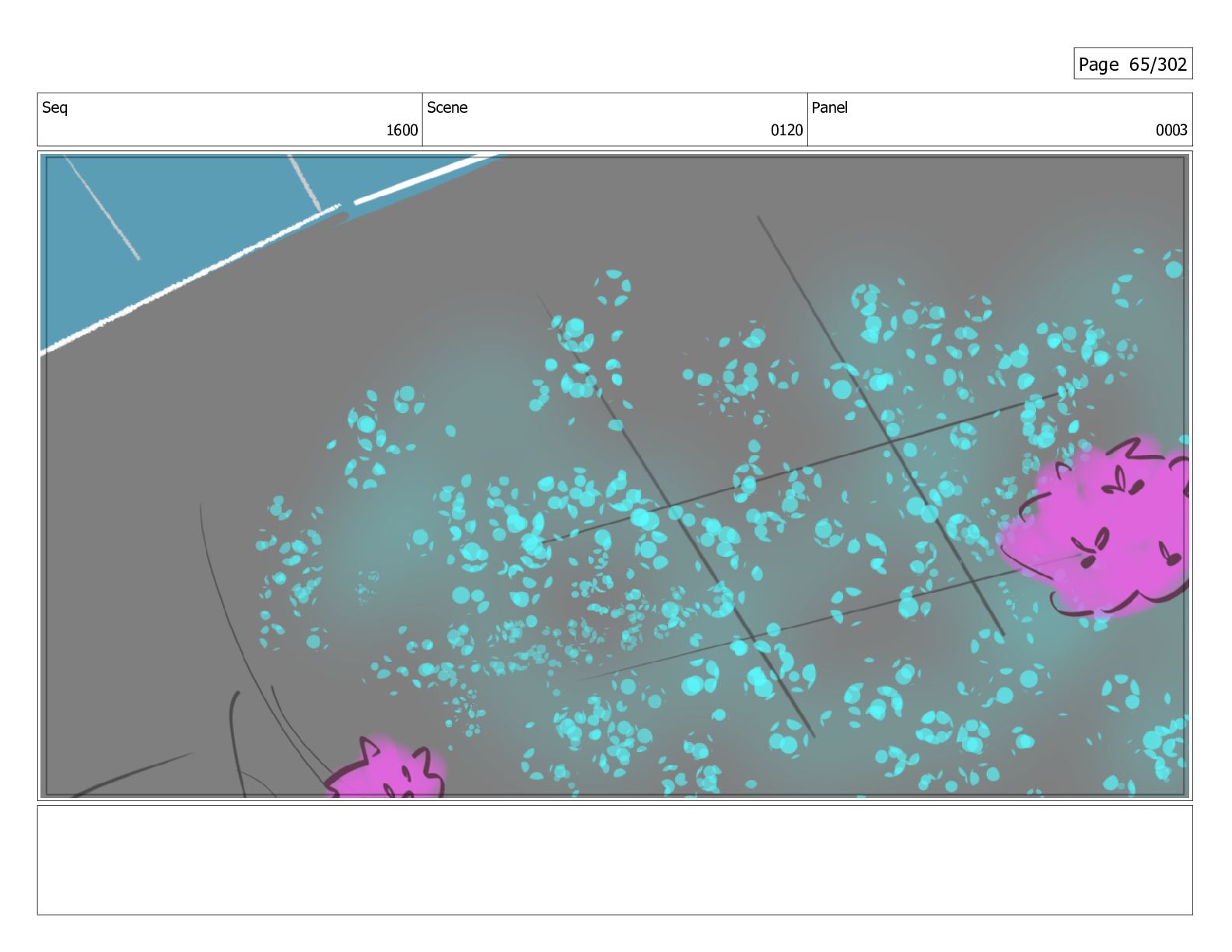Click the panel number 0003

[x=1171, y=130]
